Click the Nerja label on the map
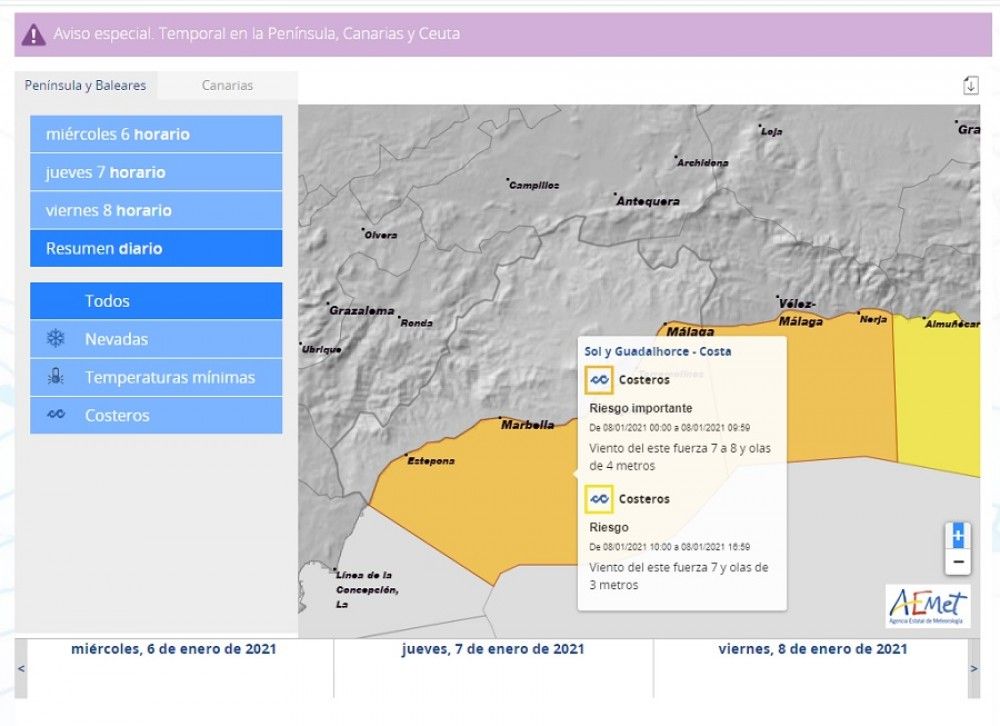Viewport: 1000px width, 726px height. [x=873, y=319]
